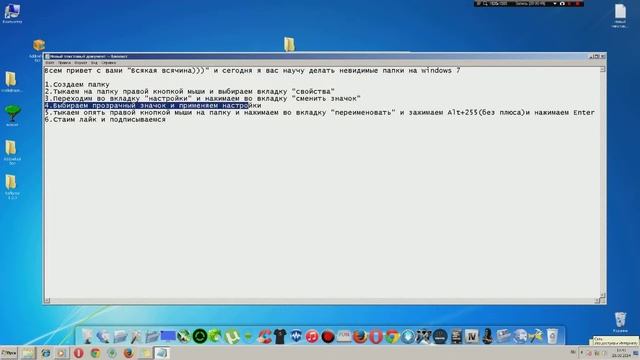This screenshot has height=360, width=640.
Task: Click Chrome icon in the Windows taskbar
Action: [x=95, y=353]
